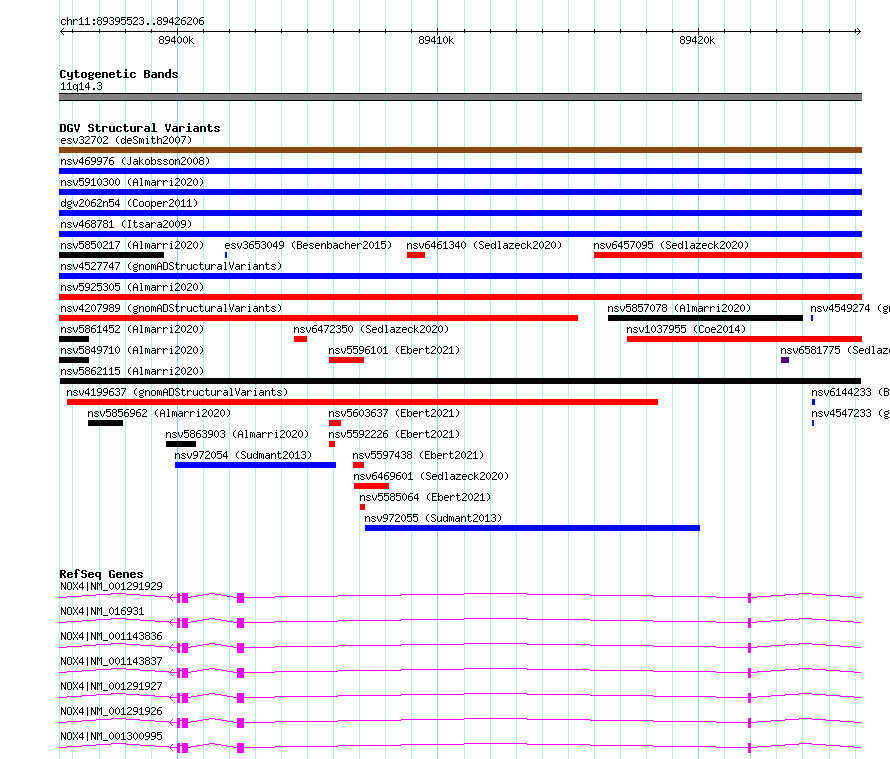Click NOX4|NM_001291926 transcript label
Image resolution: width=890 pixels, height=759 pixels.
coord(111,711)
